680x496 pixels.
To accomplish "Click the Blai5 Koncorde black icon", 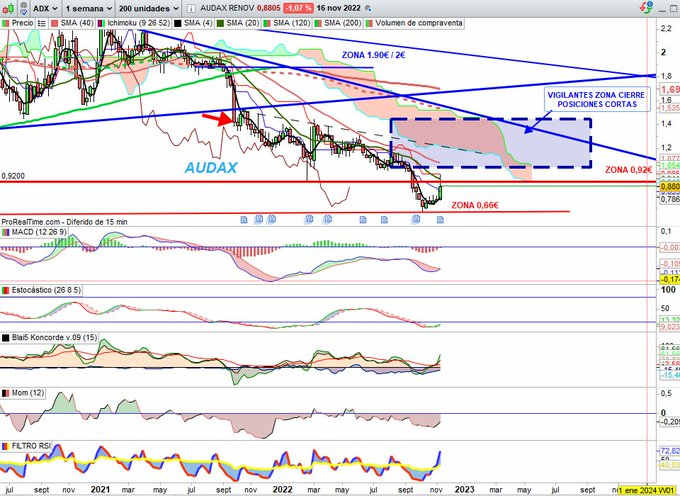I will (x=6, y=338).
